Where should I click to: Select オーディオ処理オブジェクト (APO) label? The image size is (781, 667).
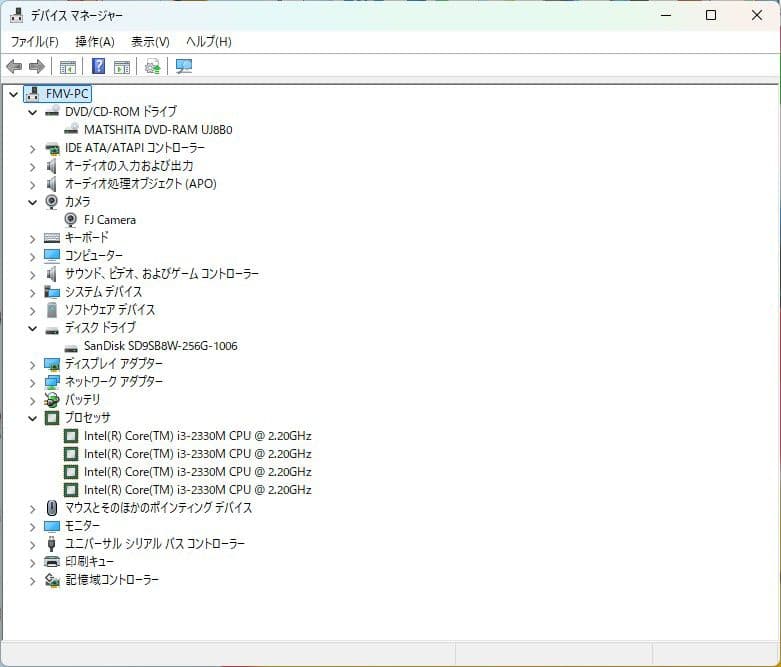click(x=140, y=184)
